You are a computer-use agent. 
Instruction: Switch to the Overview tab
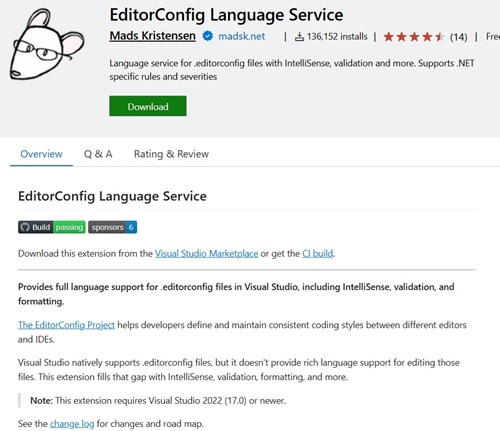coord(41,154)
